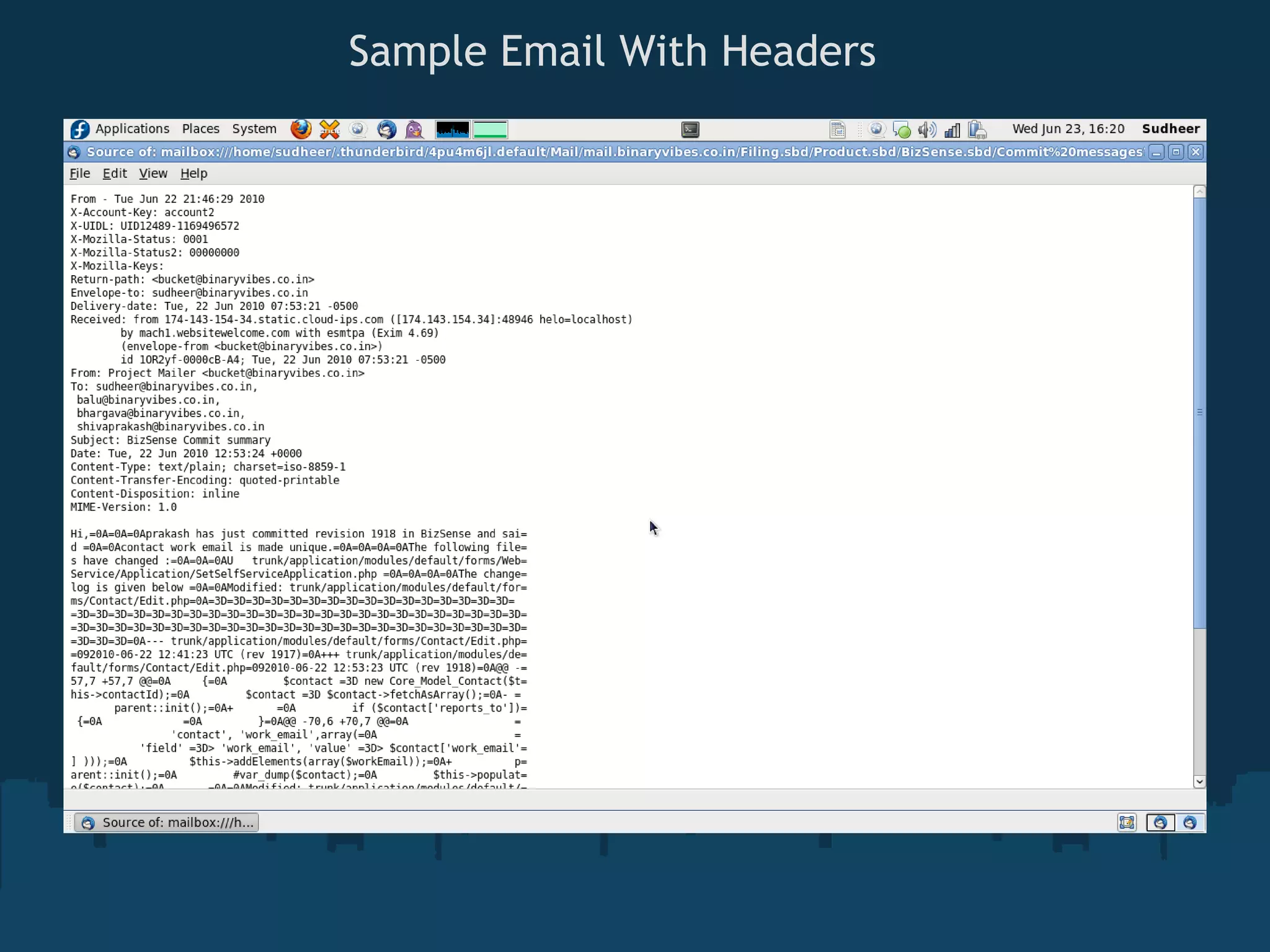Open the Places menu
Image resolution: width=1270 pixels, height=952 pixels.
[200, 129]
